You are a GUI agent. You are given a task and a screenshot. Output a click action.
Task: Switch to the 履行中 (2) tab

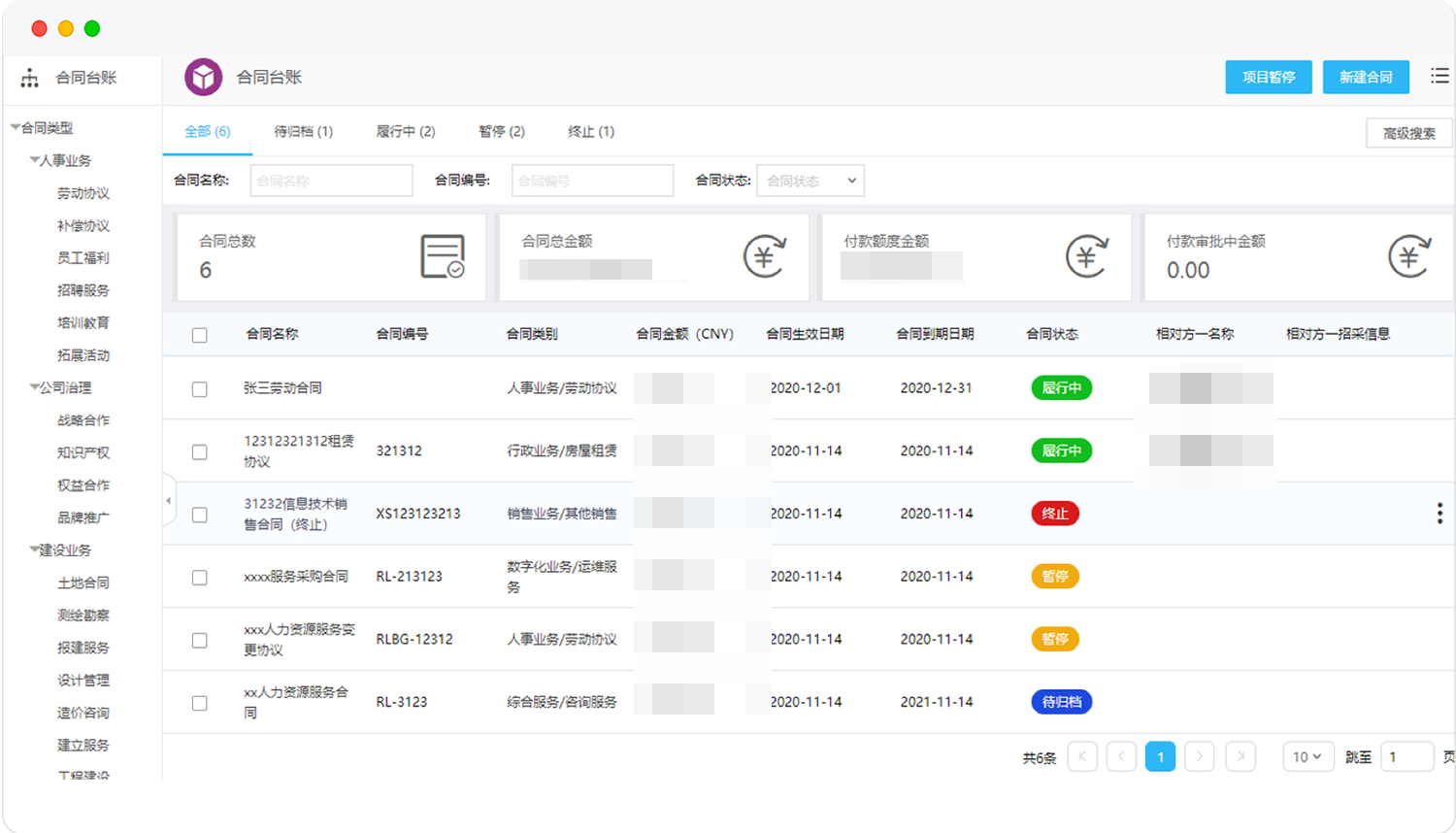406,131
